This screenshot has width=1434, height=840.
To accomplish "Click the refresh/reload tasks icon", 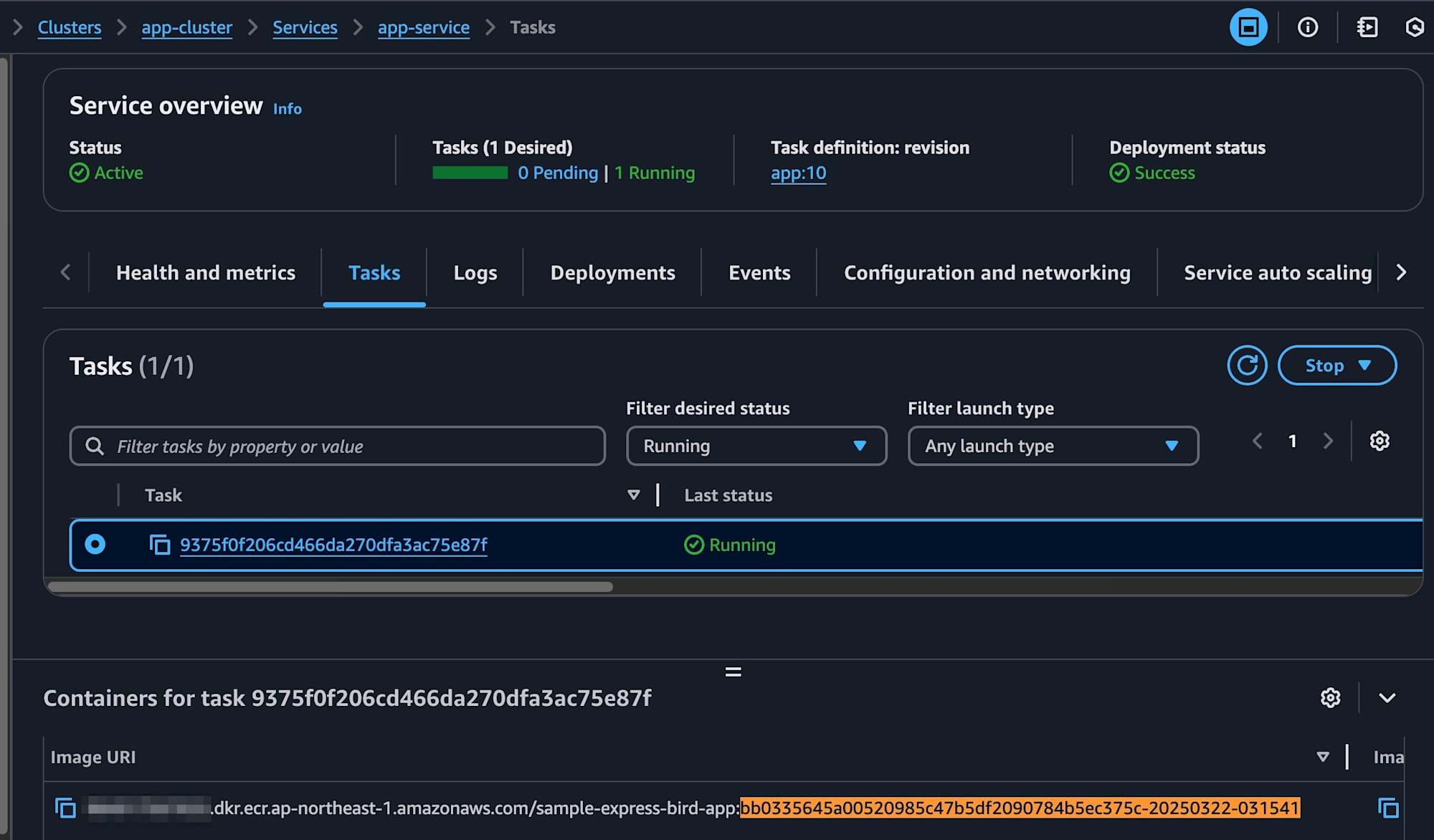I will [x=1246, y=365].
